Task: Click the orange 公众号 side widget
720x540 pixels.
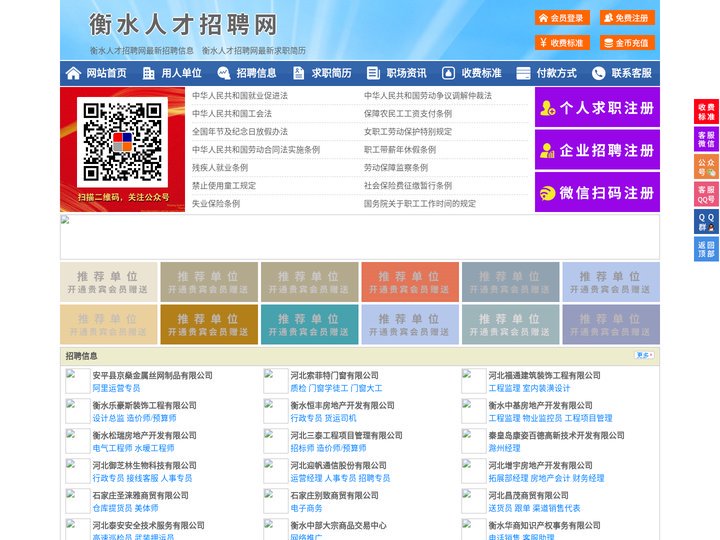Action: coord(706,167)
